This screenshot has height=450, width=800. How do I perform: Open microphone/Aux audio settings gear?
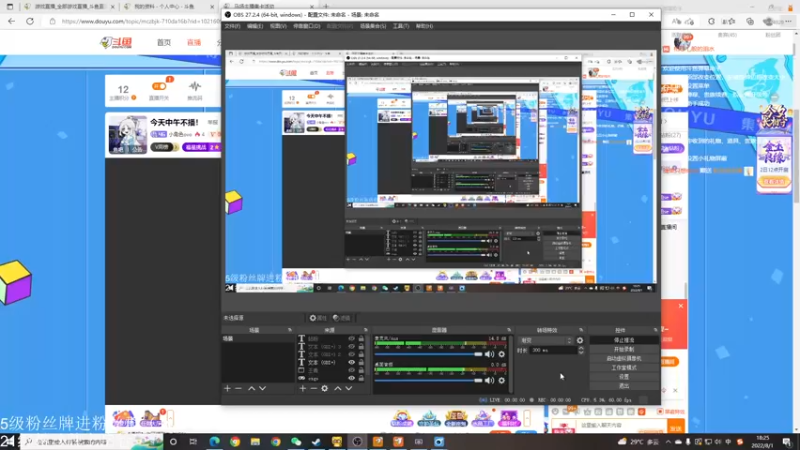click(x=502, y=354)
